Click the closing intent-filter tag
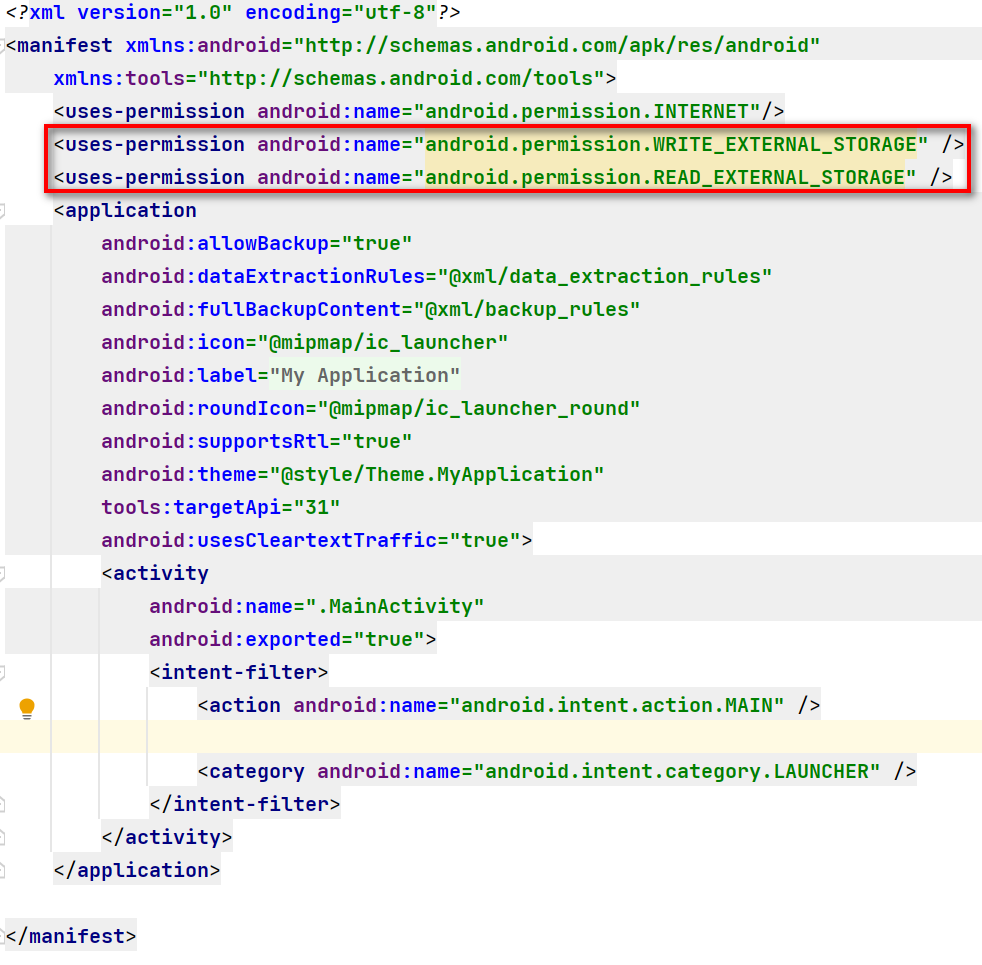This screenshot has width=982, height=965. [x=245, y=805]
